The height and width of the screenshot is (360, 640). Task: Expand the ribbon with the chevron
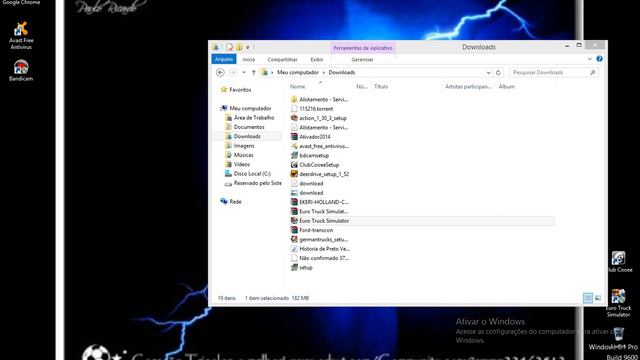click(589, 59)
